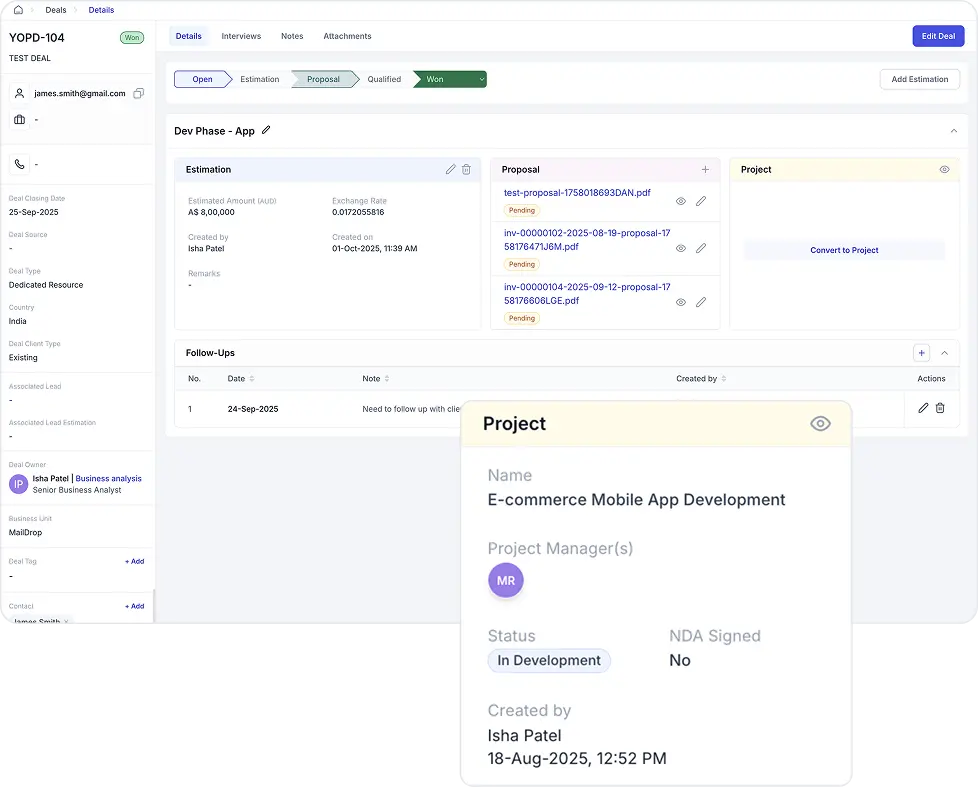The width and height of the screenshot is (978, 787).
Task: Collapse the Follow-Ups section
Action: pos(945,353)
